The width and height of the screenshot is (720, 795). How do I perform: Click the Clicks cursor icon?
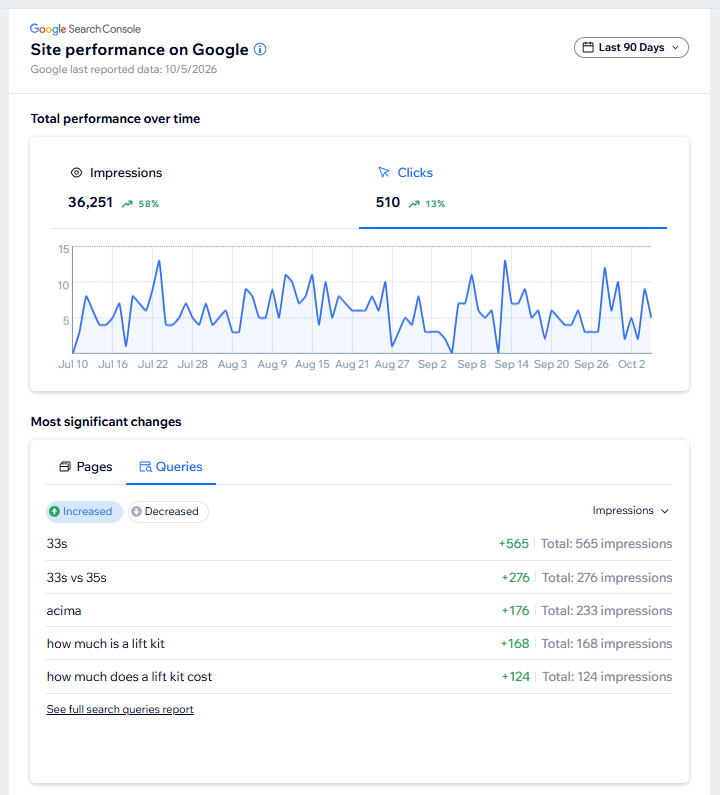click(384, 172)
